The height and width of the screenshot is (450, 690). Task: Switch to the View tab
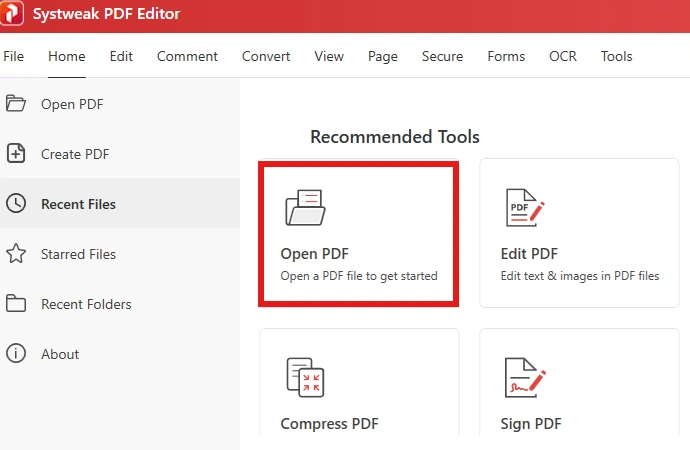coord(329,56)
